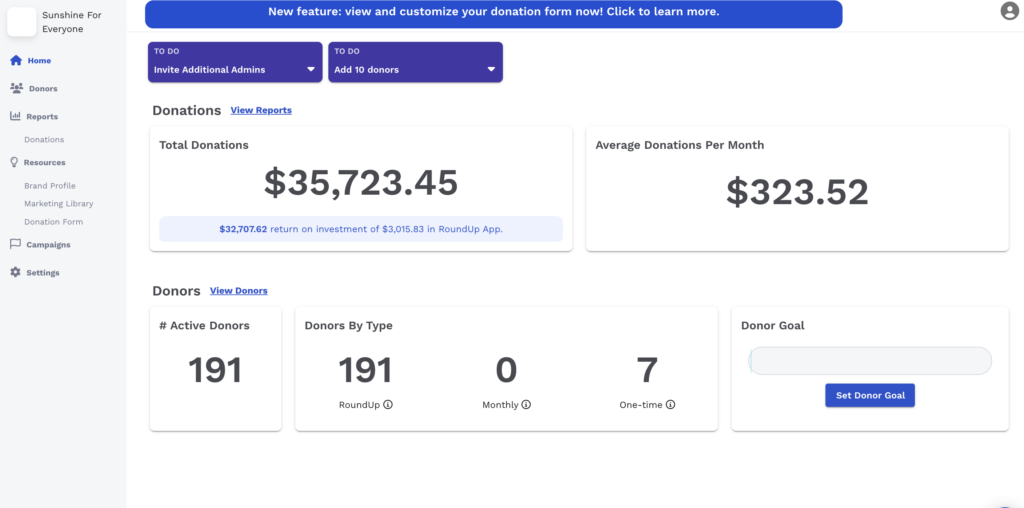Open Donation Form in sidebar
Image resolution: width=1024 pixels, height=508 pixels.
coord(54,222)
